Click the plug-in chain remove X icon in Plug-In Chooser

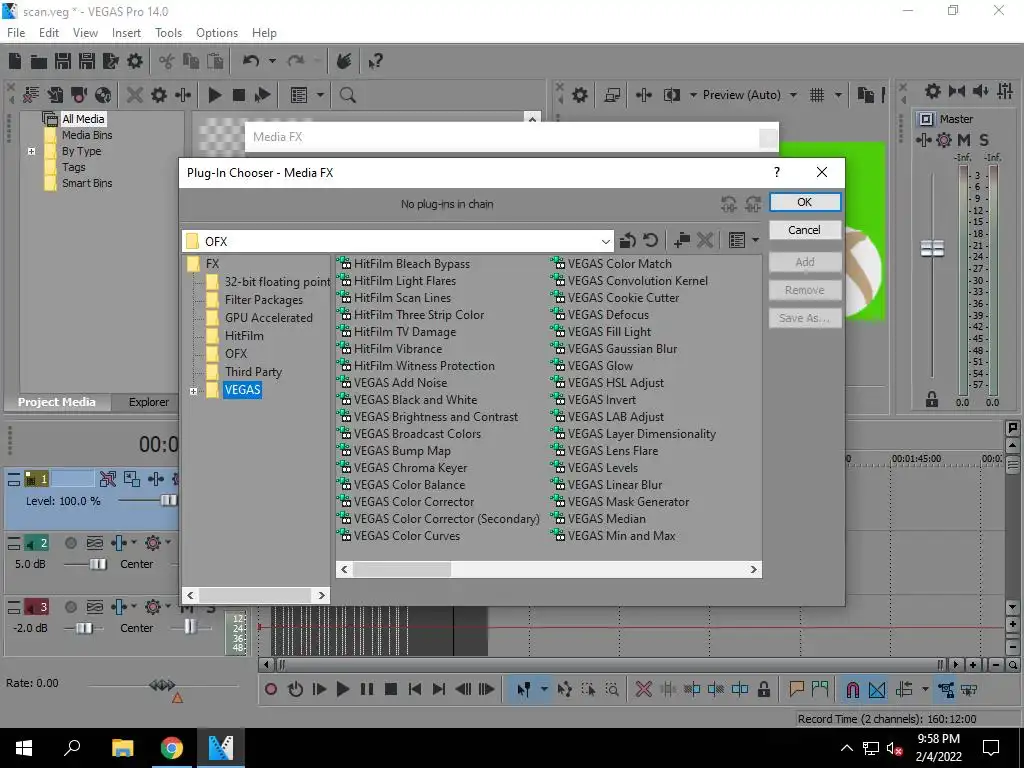(705, 240)
